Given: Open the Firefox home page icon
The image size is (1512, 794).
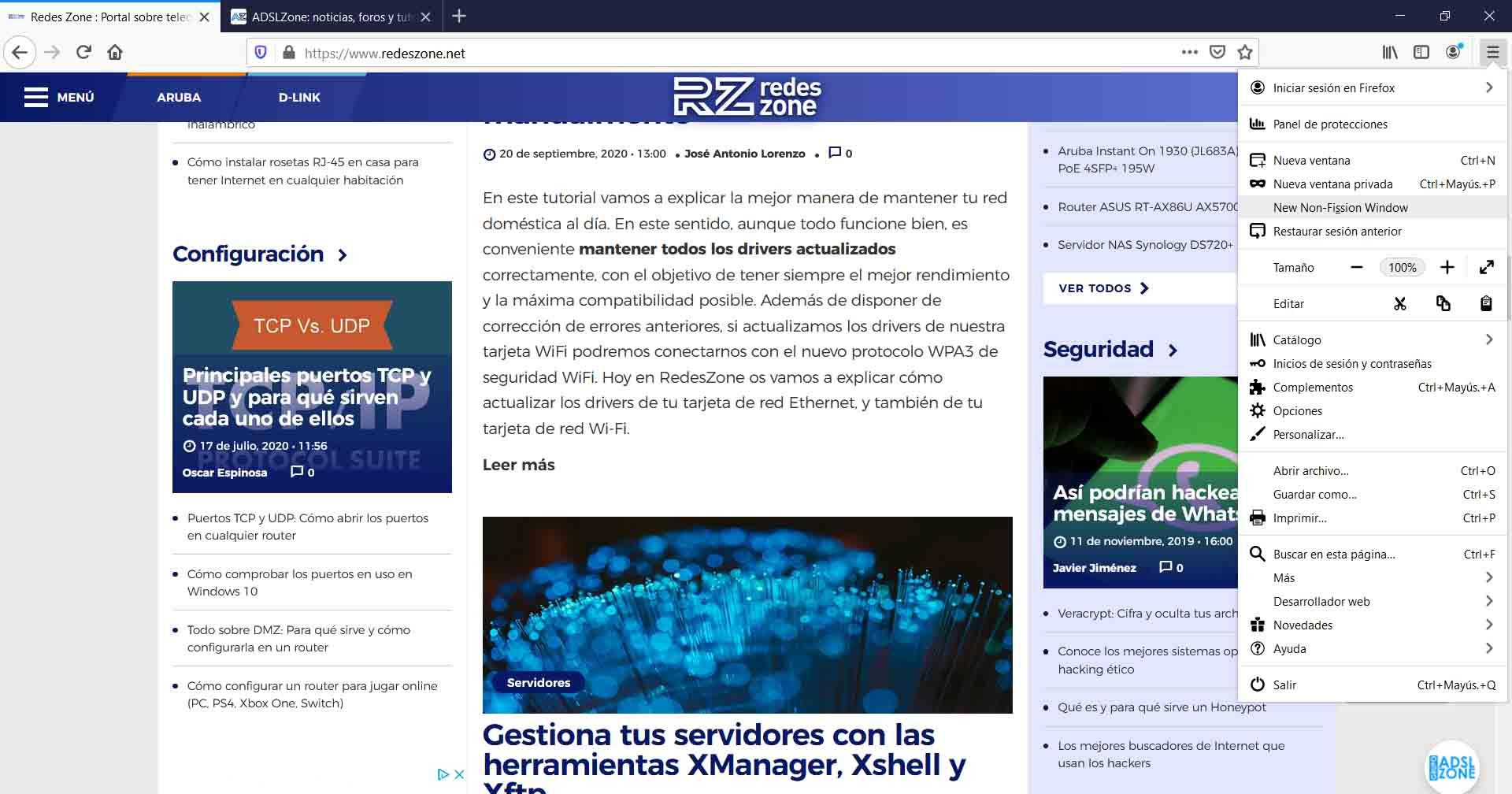Looking at the screenshot, I should (x=115, y=53).
